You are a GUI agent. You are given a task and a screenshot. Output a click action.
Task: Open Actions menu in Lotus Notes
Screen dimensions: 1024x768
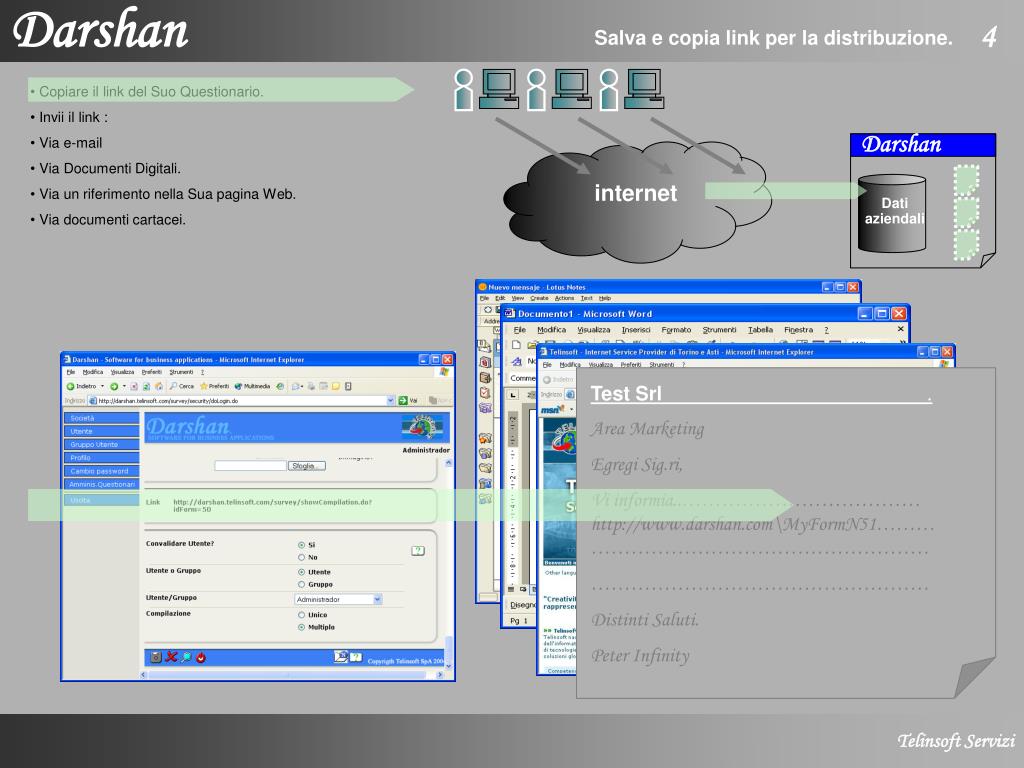564,298
